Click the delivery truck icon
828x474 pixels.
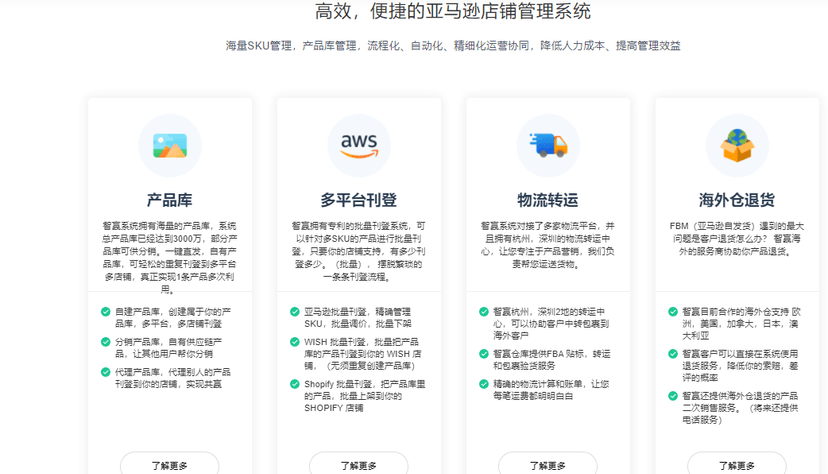[548, 146]
